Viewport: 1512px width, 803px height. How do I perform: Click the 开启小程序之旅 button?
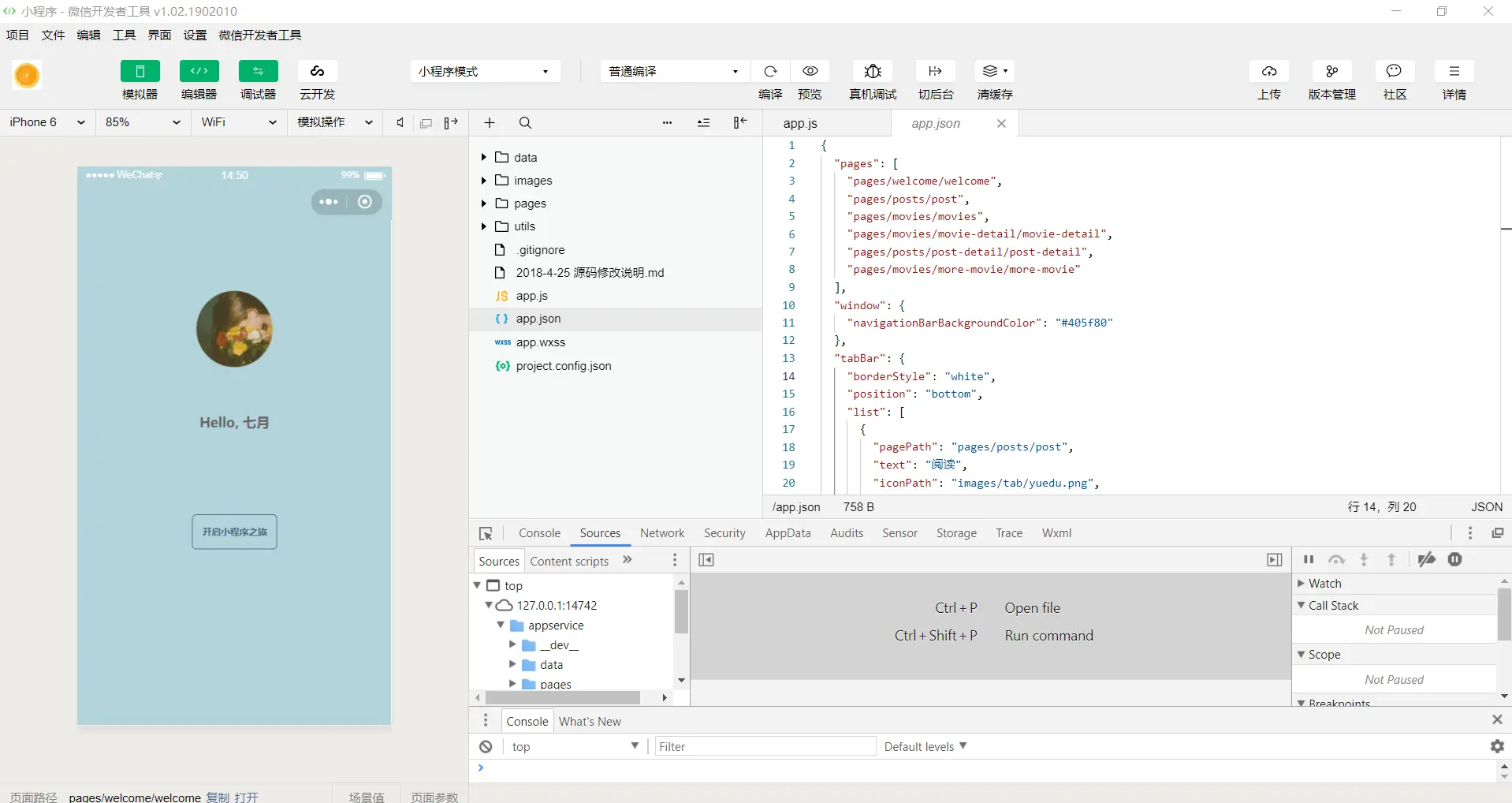coord(234,532)
